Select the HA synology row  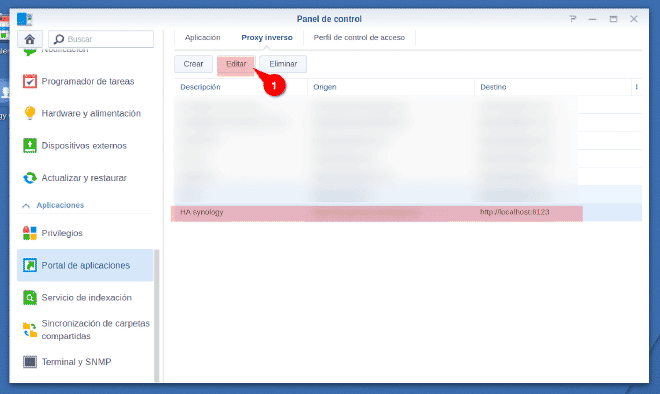coord(407,213)
